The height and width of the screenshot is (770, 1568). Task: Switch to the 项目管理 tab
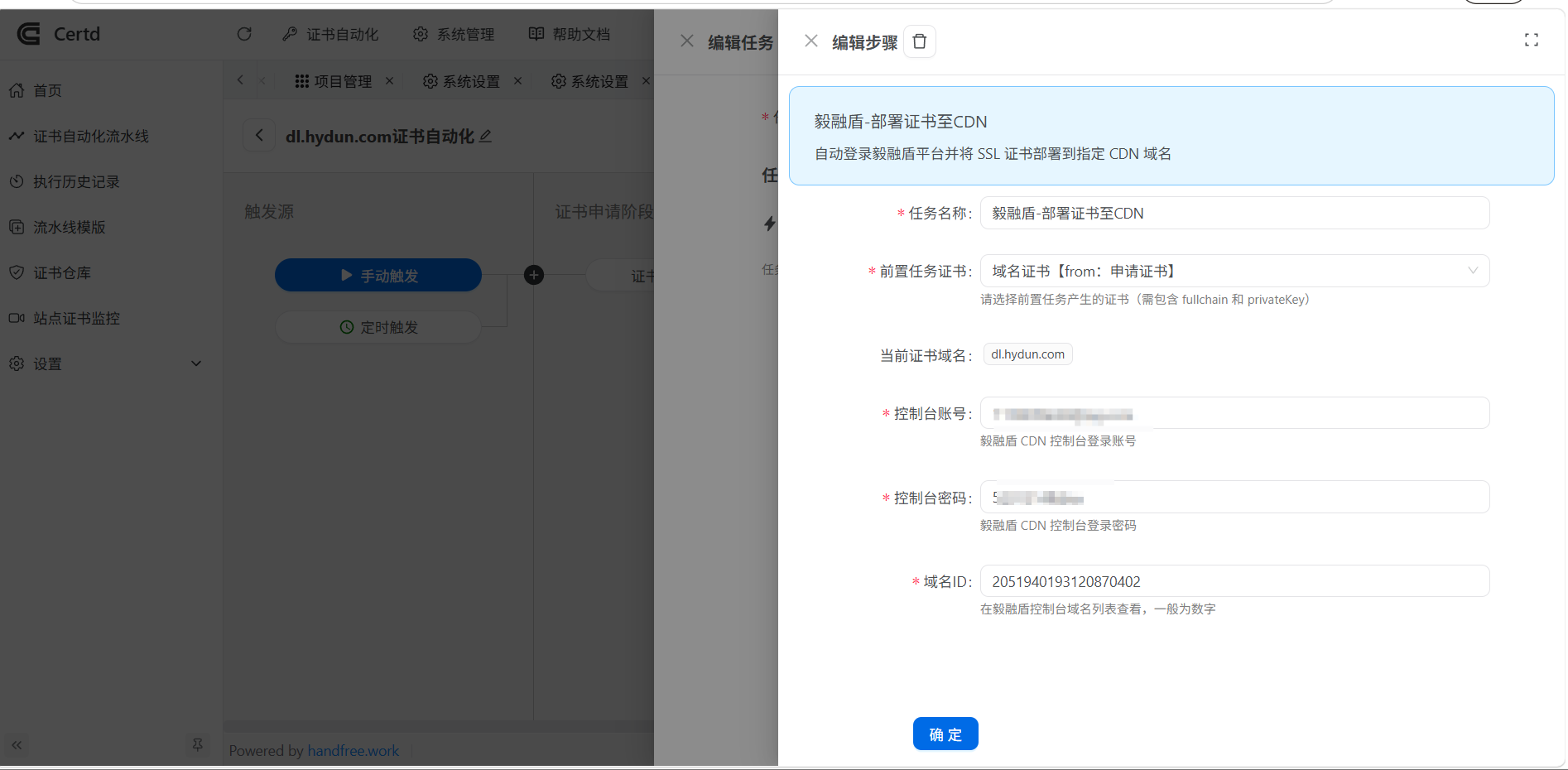click(334, 81)
